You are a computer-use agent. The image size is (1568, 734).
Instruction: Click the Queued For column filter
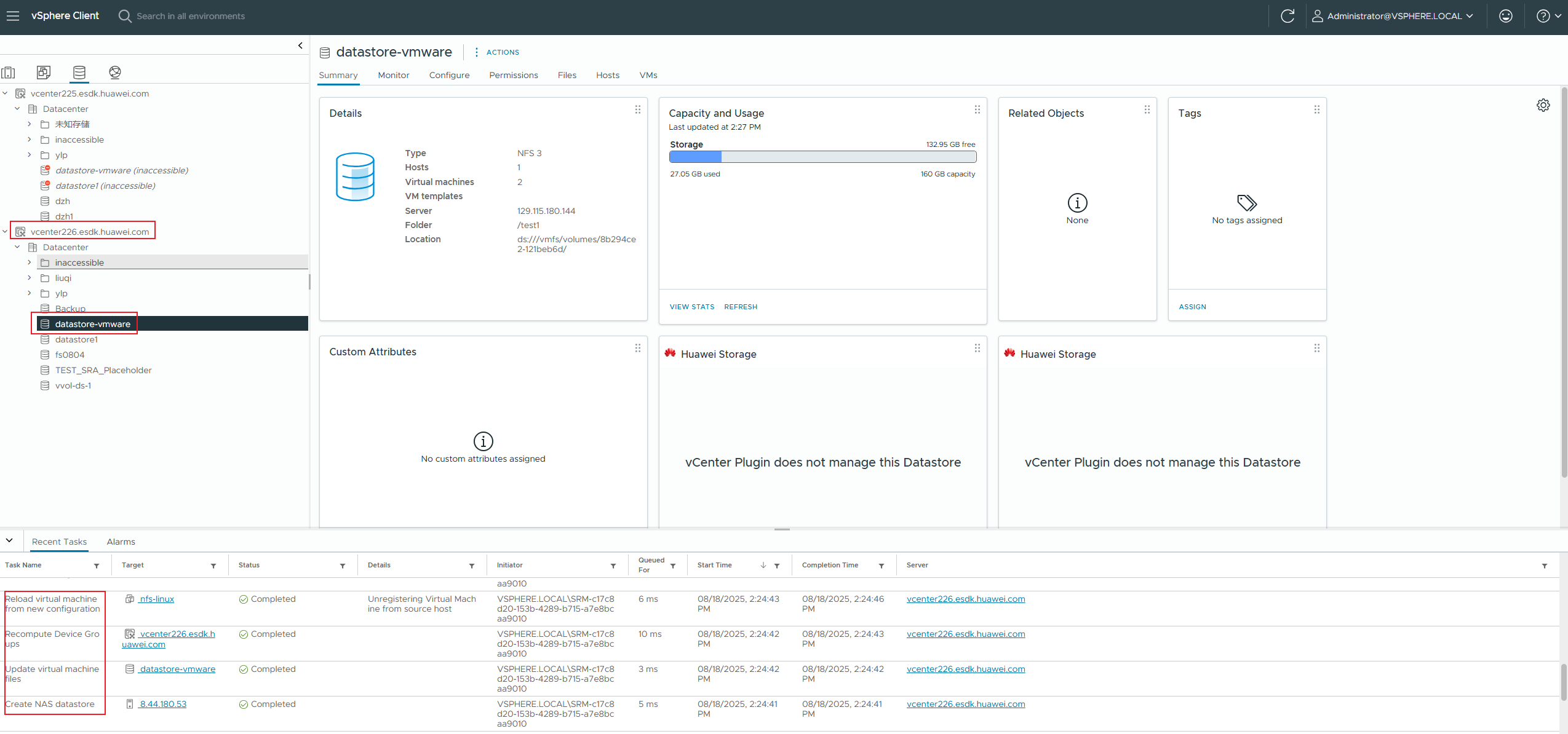tap(673, 566)
